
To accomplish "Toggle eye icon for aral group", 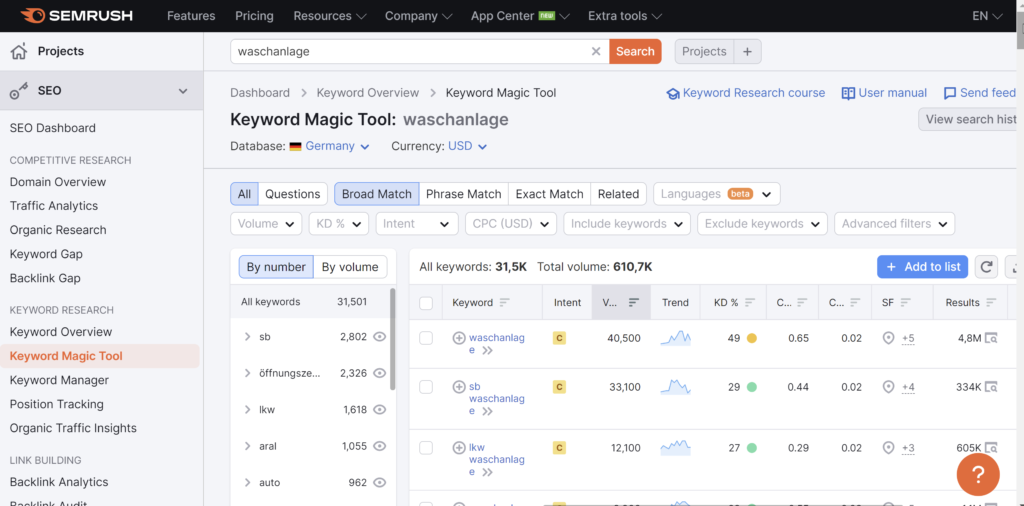I will coord(379,447).
